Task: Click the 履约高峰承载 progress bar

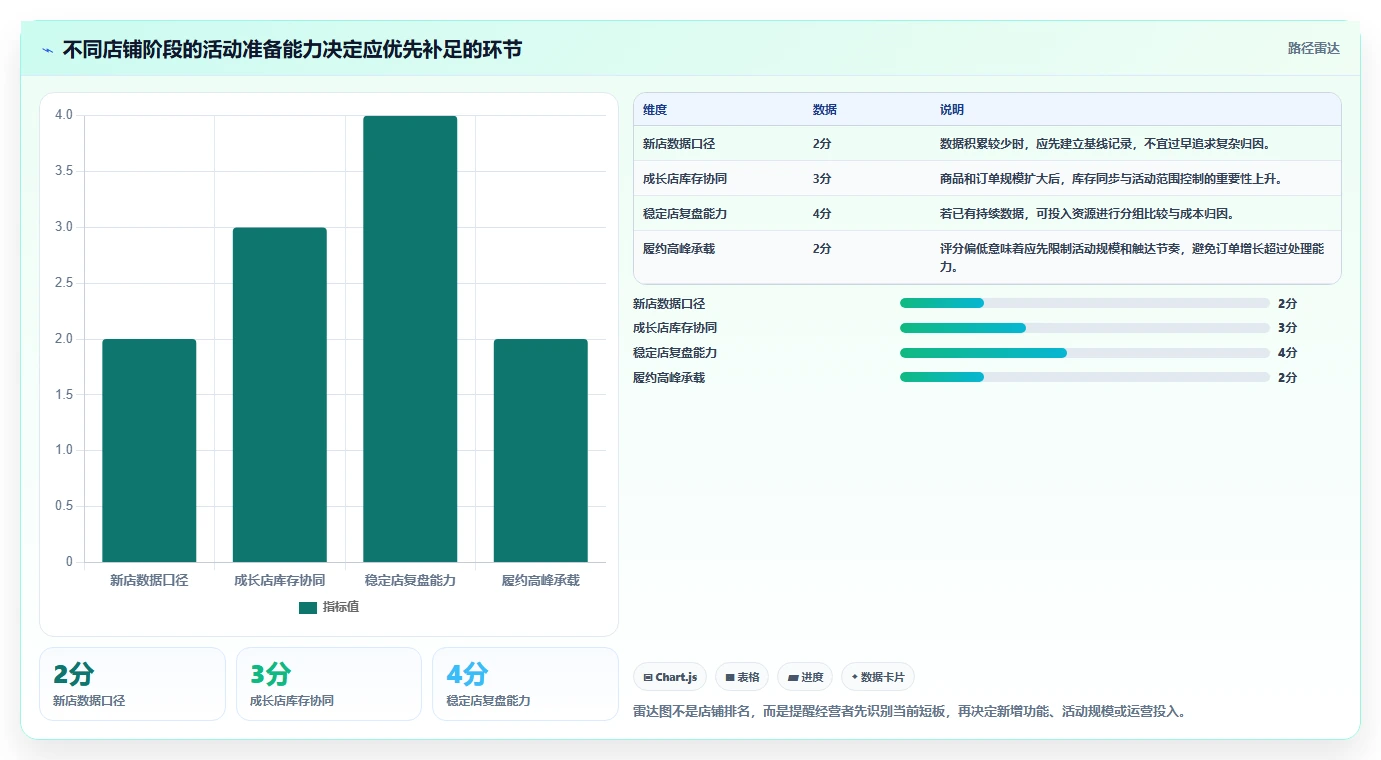Action: click(1085, 377)
